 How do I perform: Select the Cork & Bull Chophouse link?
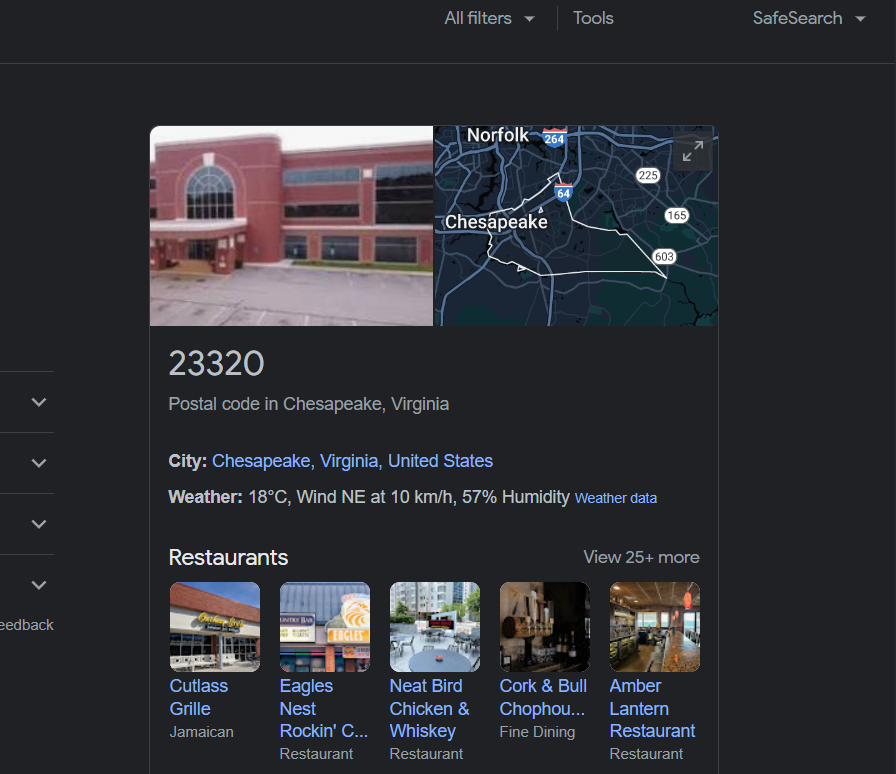click(543, 697)
